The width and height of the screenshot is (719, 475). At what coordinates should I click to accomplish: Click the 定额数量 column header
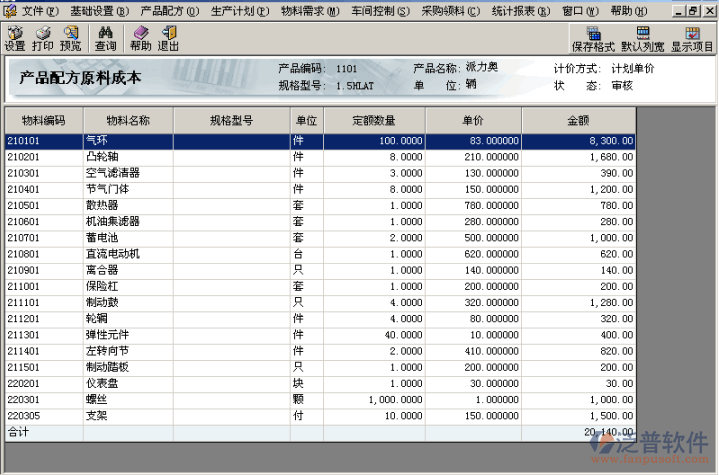(373, 120)
